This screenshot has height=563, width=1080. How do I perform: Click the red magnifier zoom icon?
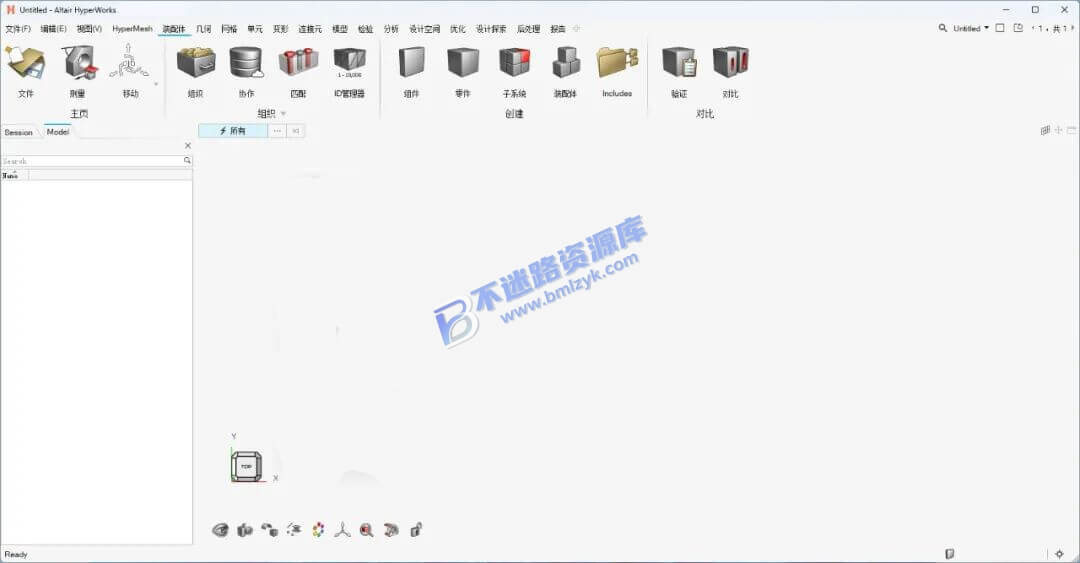pyautogui.click(x=366, y=530)
